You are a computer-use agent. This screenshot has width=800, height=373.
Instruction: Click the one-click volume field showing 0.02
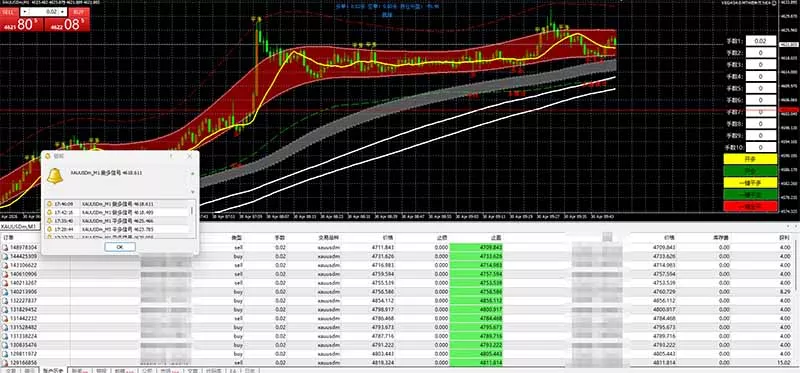(45, 12)
